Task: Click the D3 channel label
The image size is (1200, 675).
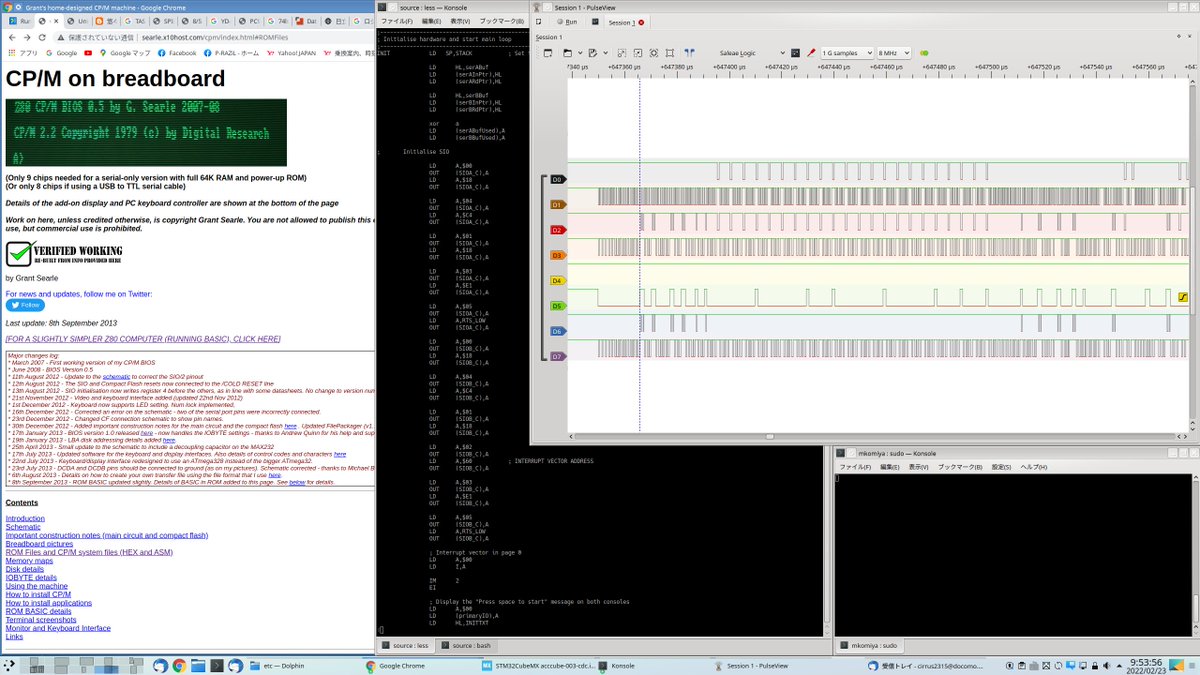Action: [x=557, y=256]
